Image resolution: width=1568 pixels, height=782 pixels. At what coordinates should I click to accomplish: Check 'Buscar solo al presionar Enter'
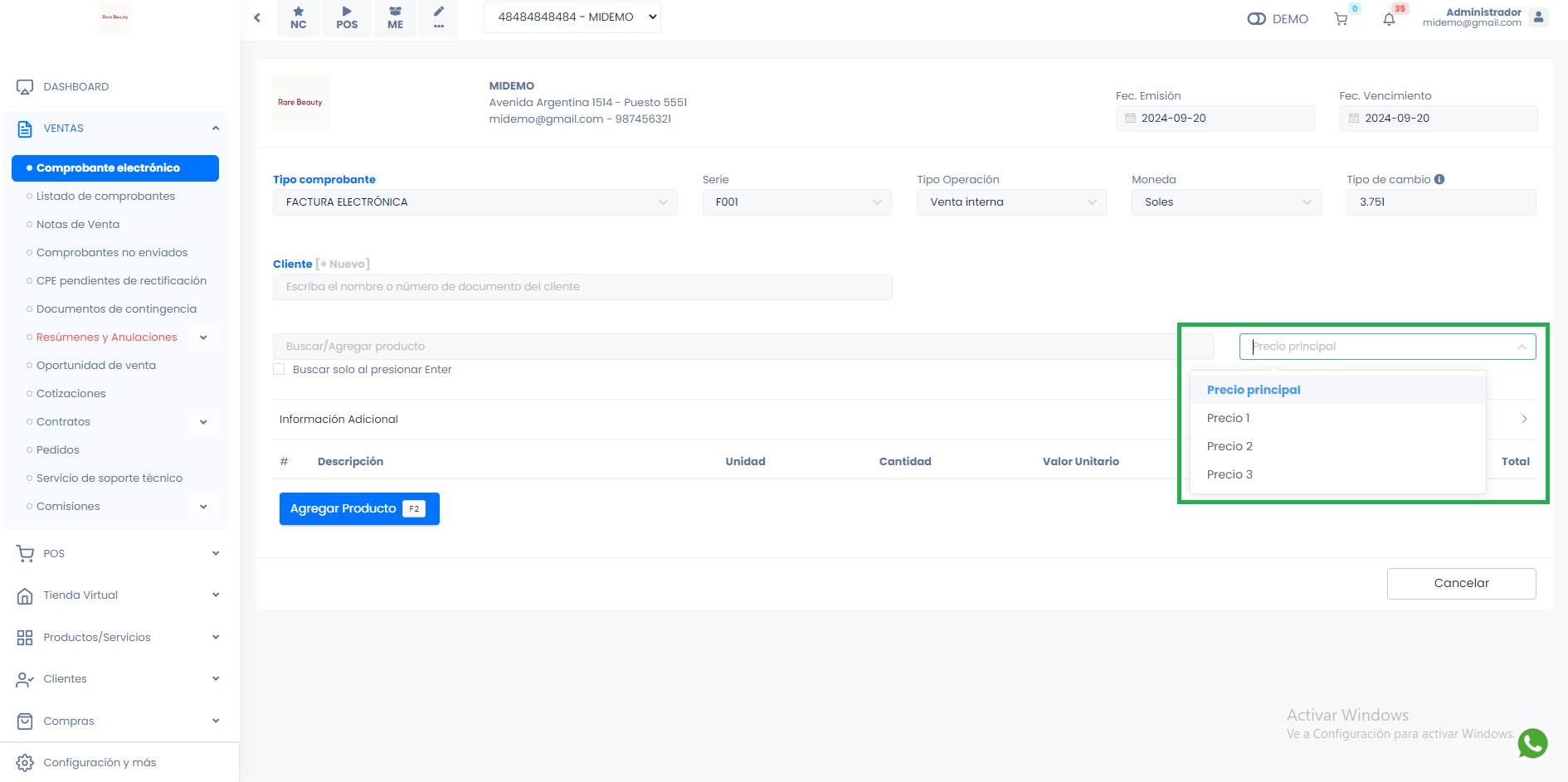tap(279, 370)
